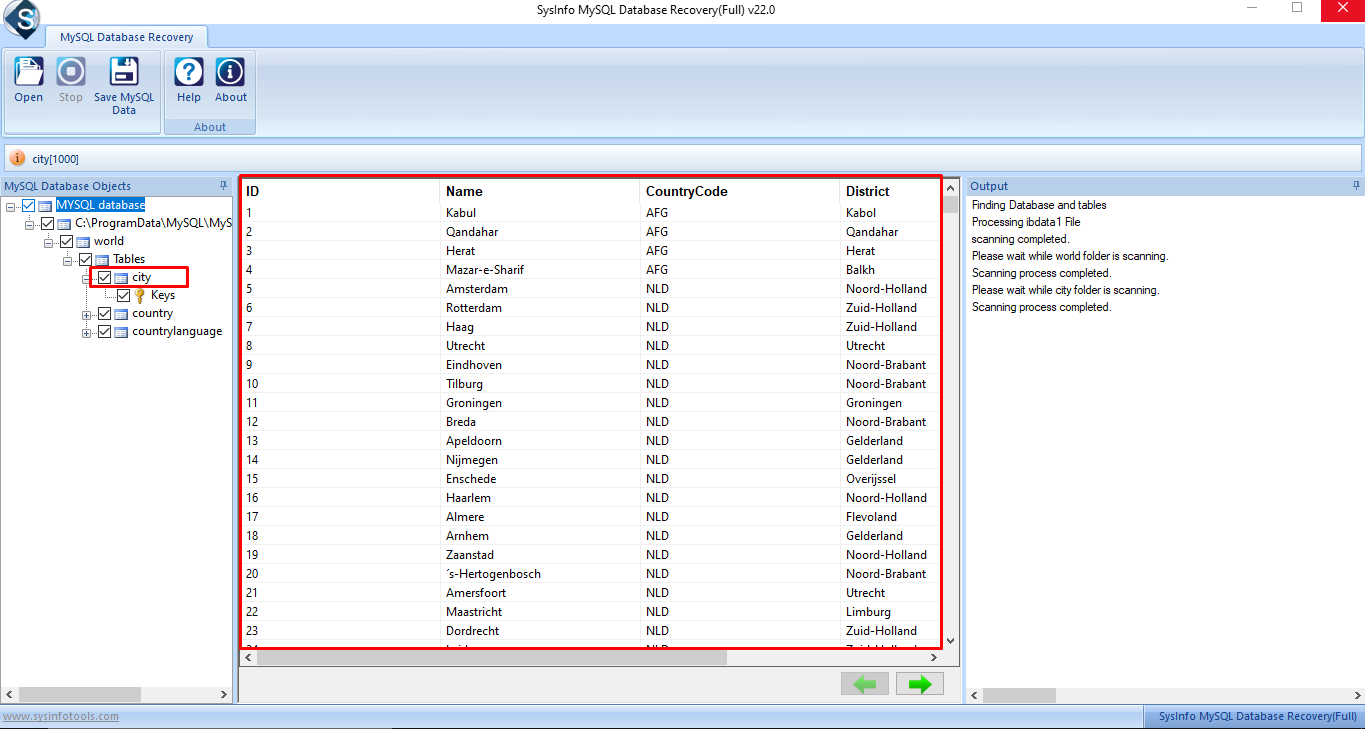Toggle the country table checkbox
1365x729 pixels.
105,314
